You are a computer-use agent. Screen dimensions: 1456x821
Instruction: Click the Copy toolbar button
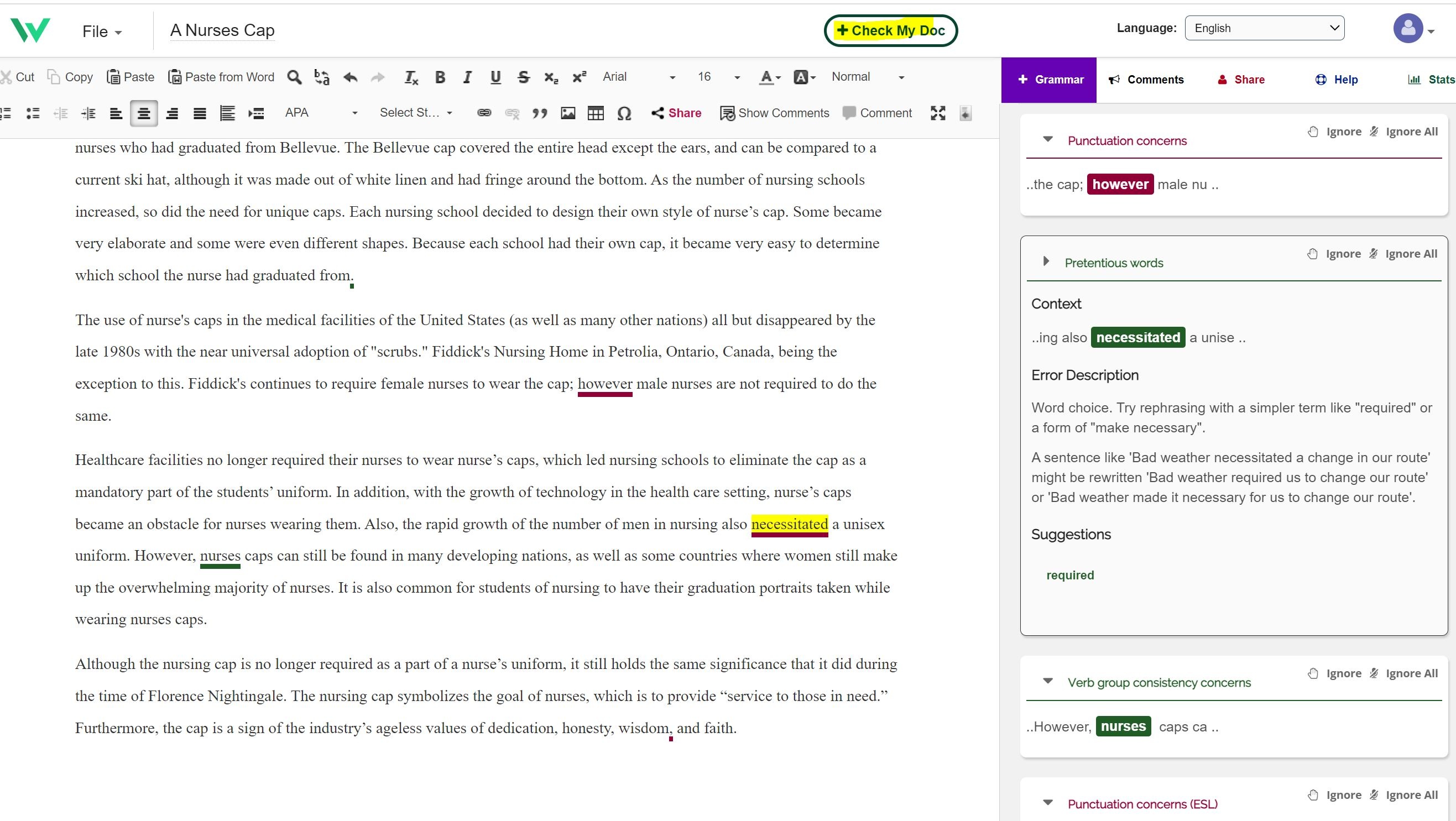click(70, 77)
